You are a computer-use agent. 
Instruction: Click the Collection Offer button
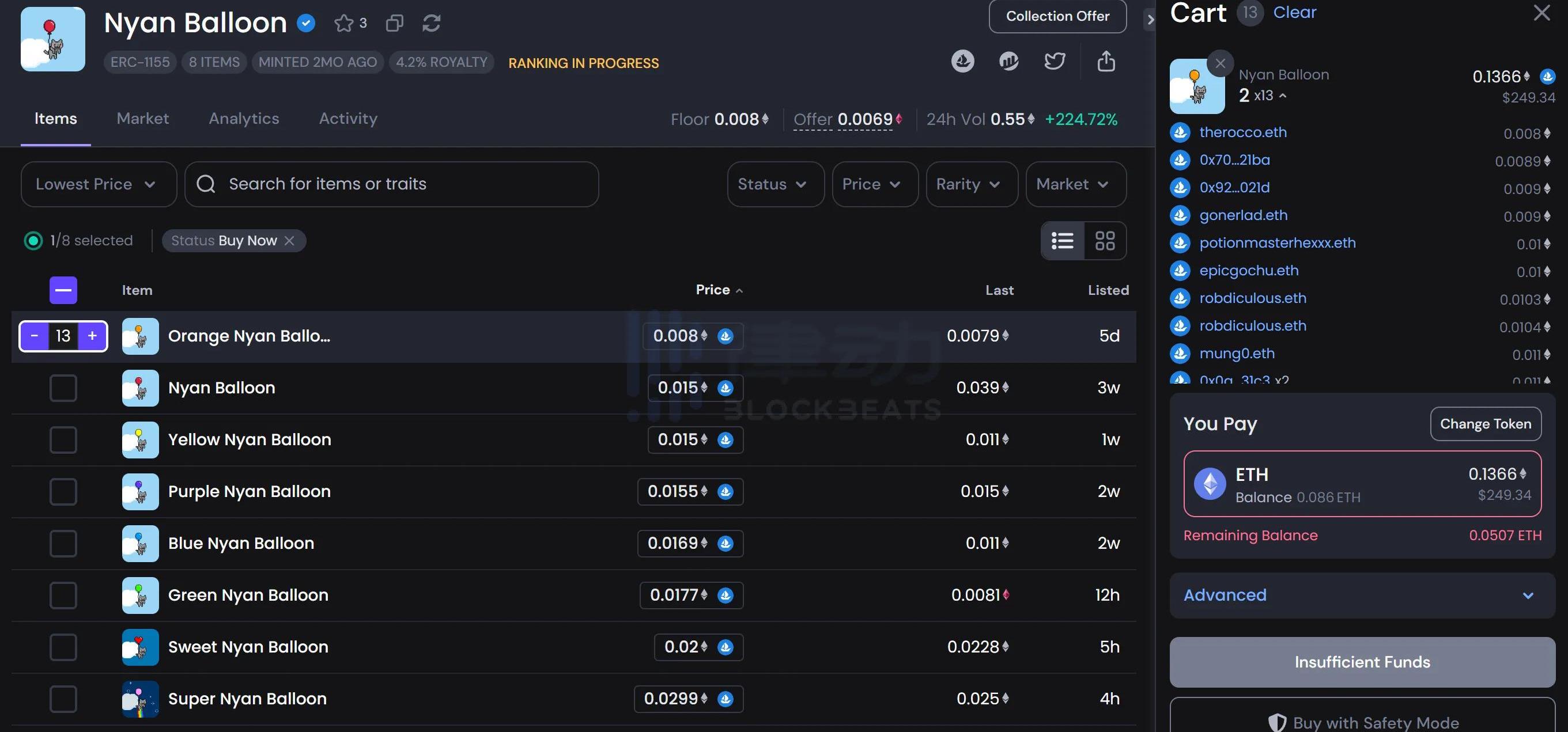coord(1057,17)
